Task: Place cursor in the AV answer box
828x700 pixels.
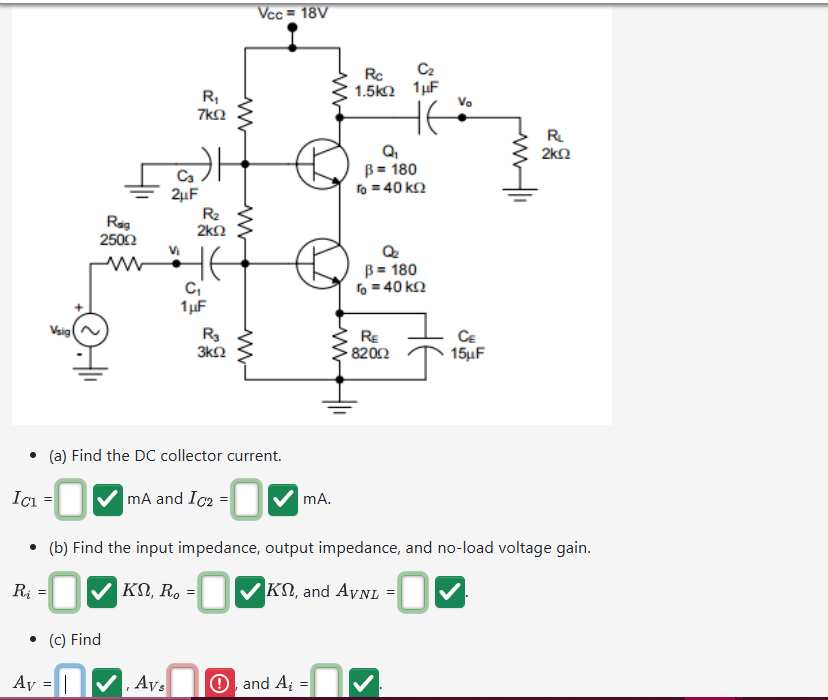Action: (x=67, y=683)
